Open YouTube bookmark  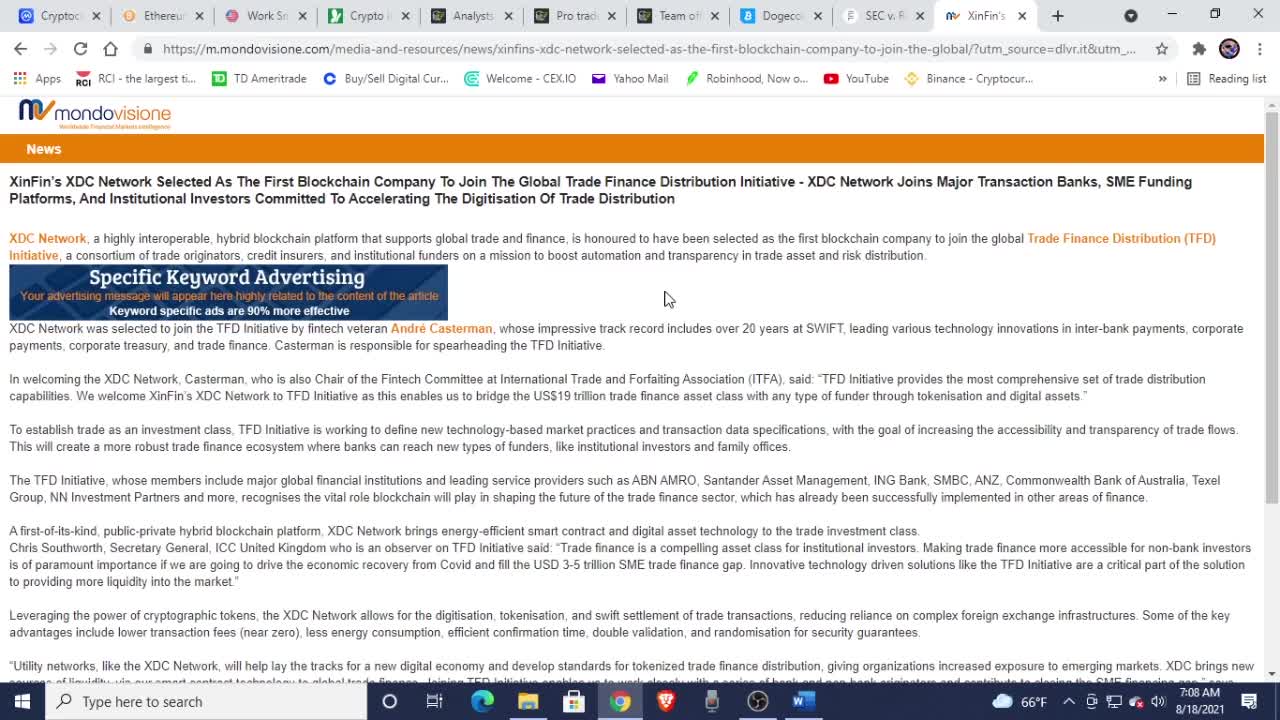pos(856,79)
